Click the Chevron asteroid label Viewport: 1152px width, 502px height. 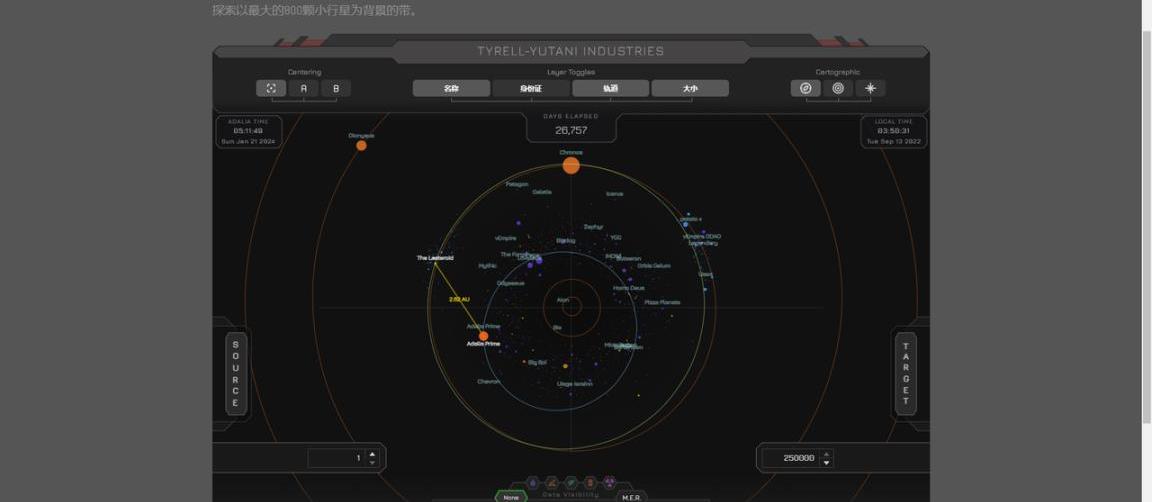489,381
